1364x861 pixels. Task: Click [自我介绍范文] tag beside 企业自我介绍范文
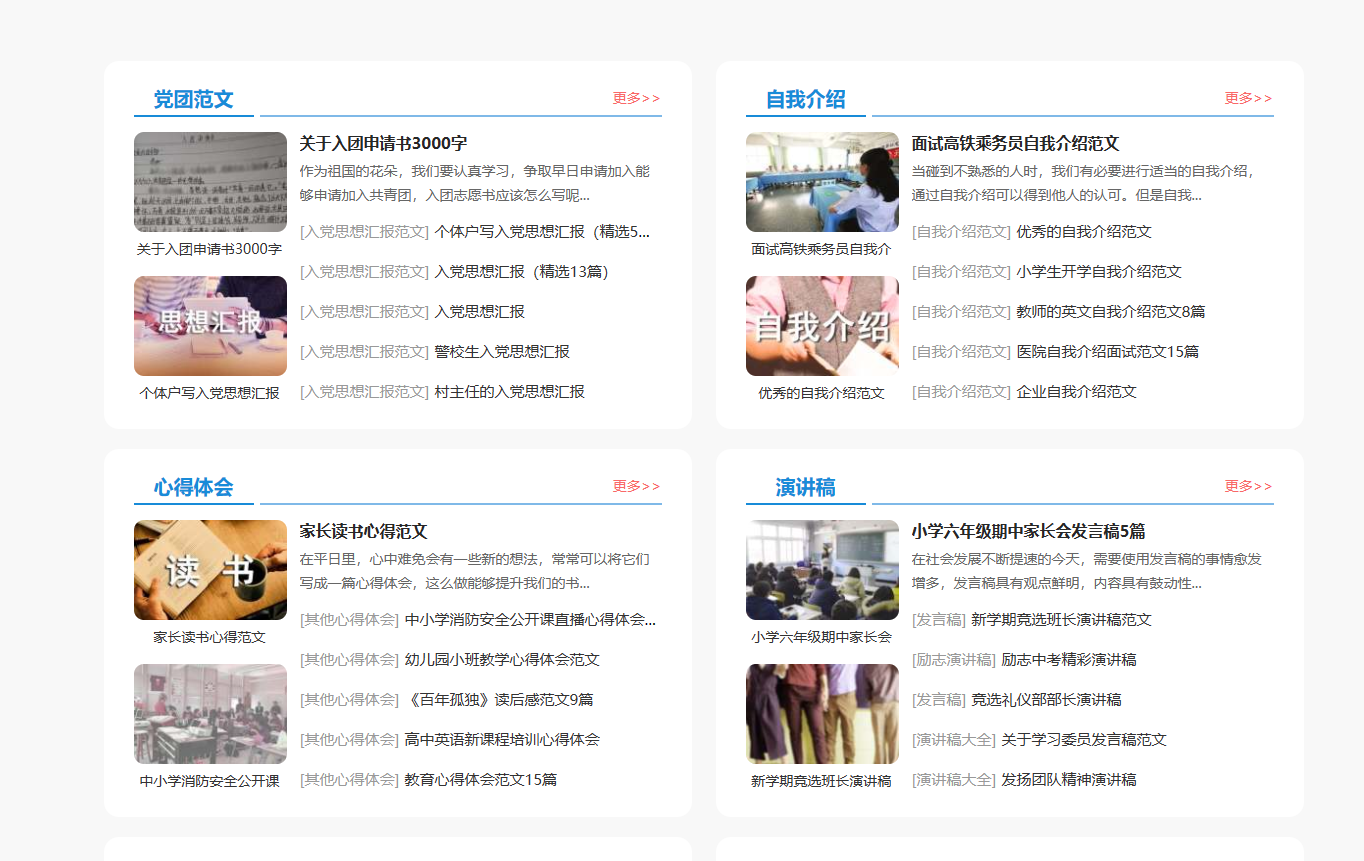[x=961, y=392]
